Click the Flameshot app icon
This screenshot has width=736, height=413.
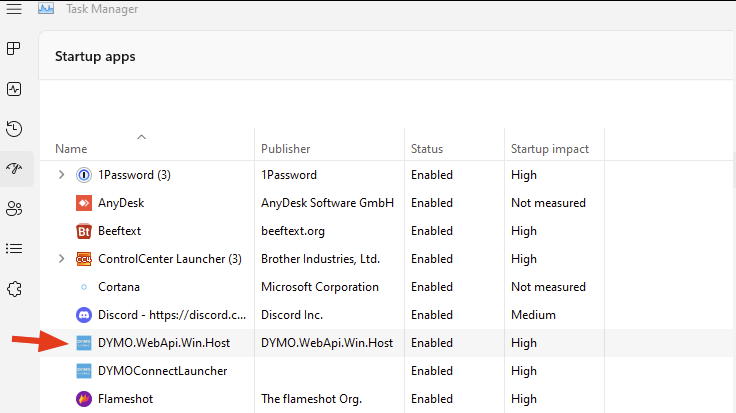tap(84, 399)
